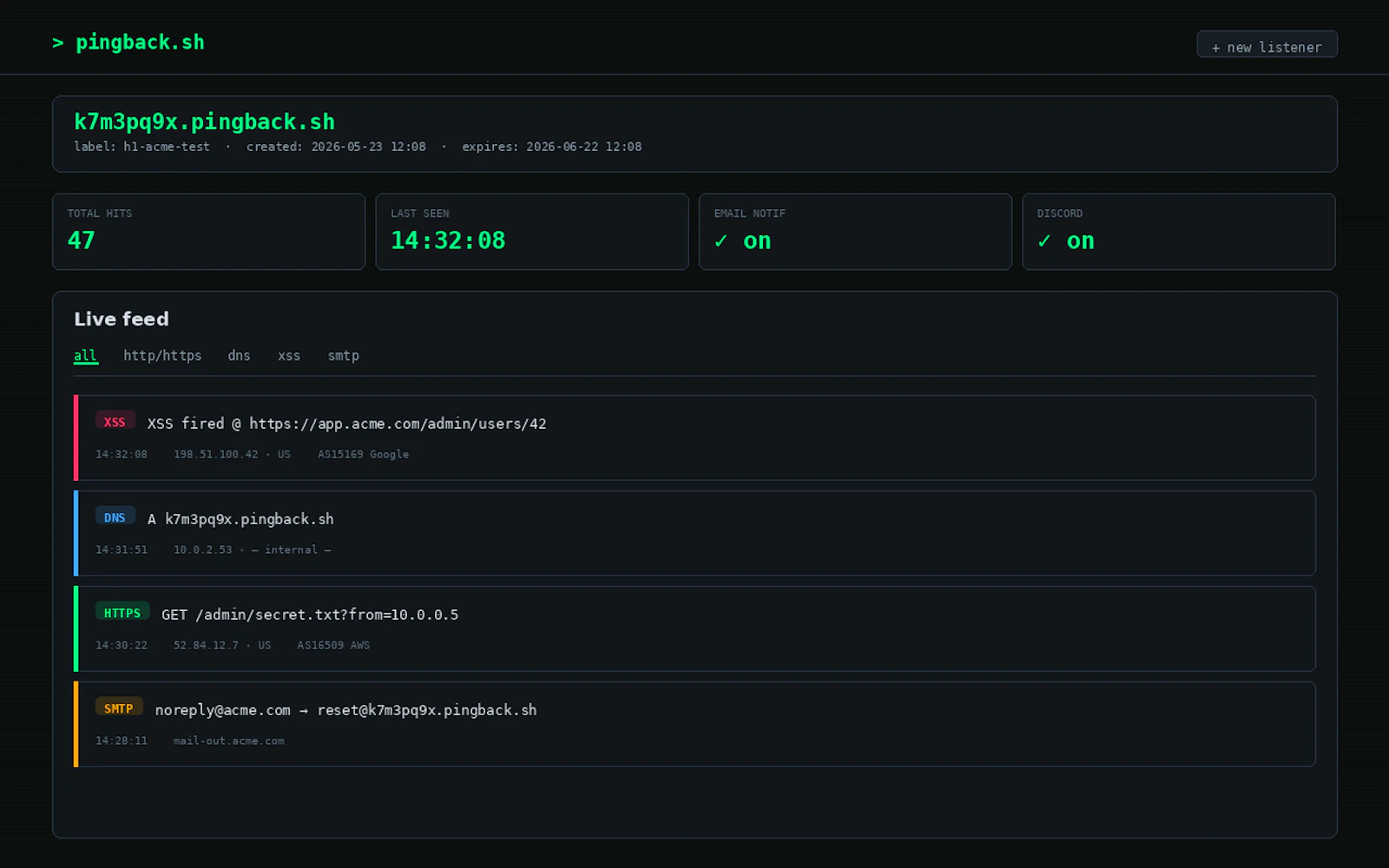Toggle the Discord notification setting
1389x868 pixels.
pyautogui.click(x=1178, y=232)
